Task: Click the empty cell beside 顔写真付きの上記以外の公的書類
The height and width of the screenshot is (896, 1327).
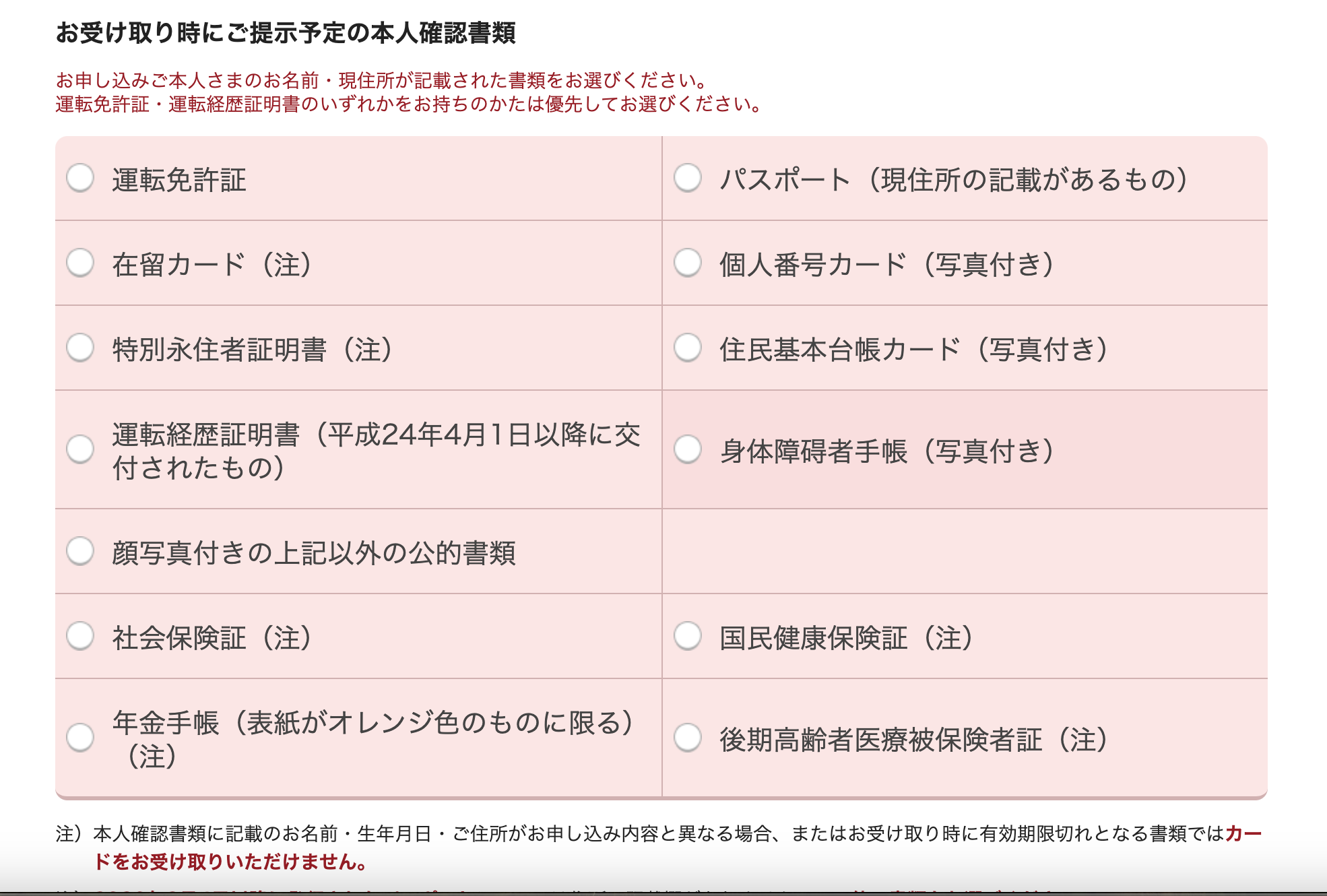Action: coord(965,551)
